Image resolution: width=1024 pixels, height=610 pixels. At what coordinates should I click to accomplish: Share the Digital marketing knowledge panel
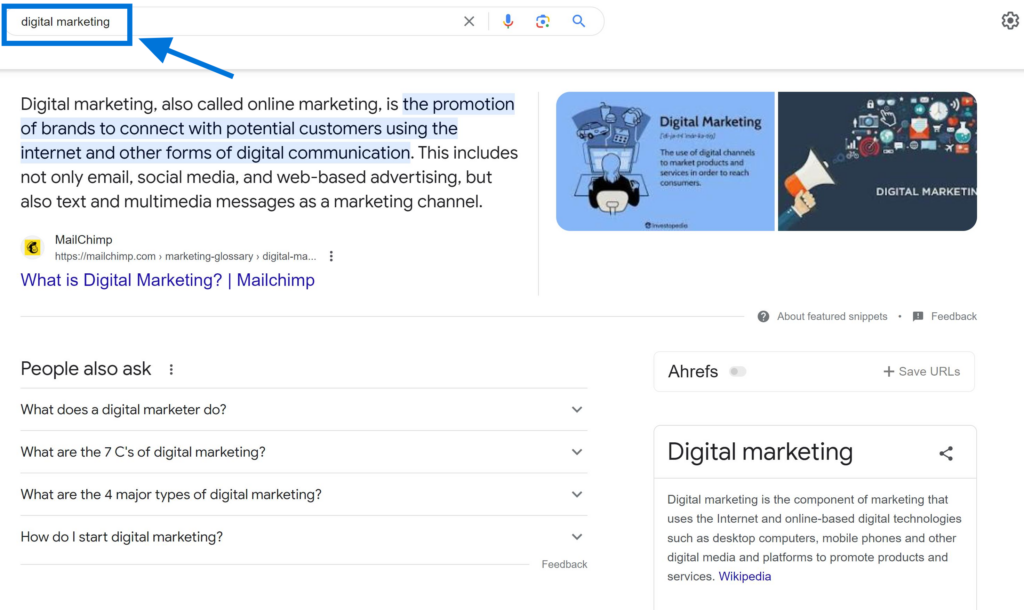(x=946, y=453)
